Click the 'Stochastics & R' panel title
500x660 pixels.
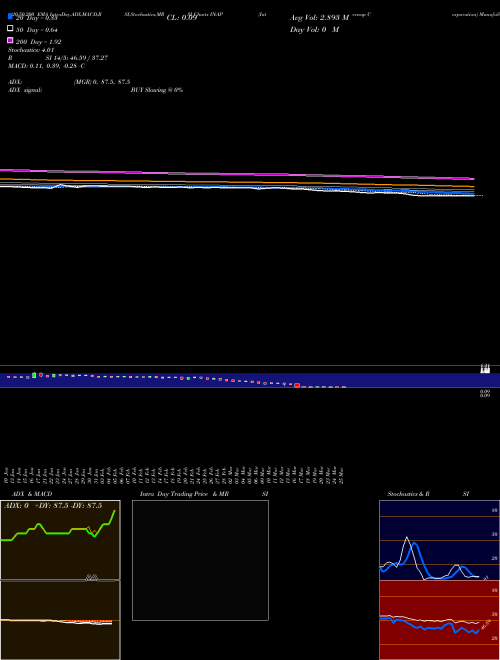(408, 494)
